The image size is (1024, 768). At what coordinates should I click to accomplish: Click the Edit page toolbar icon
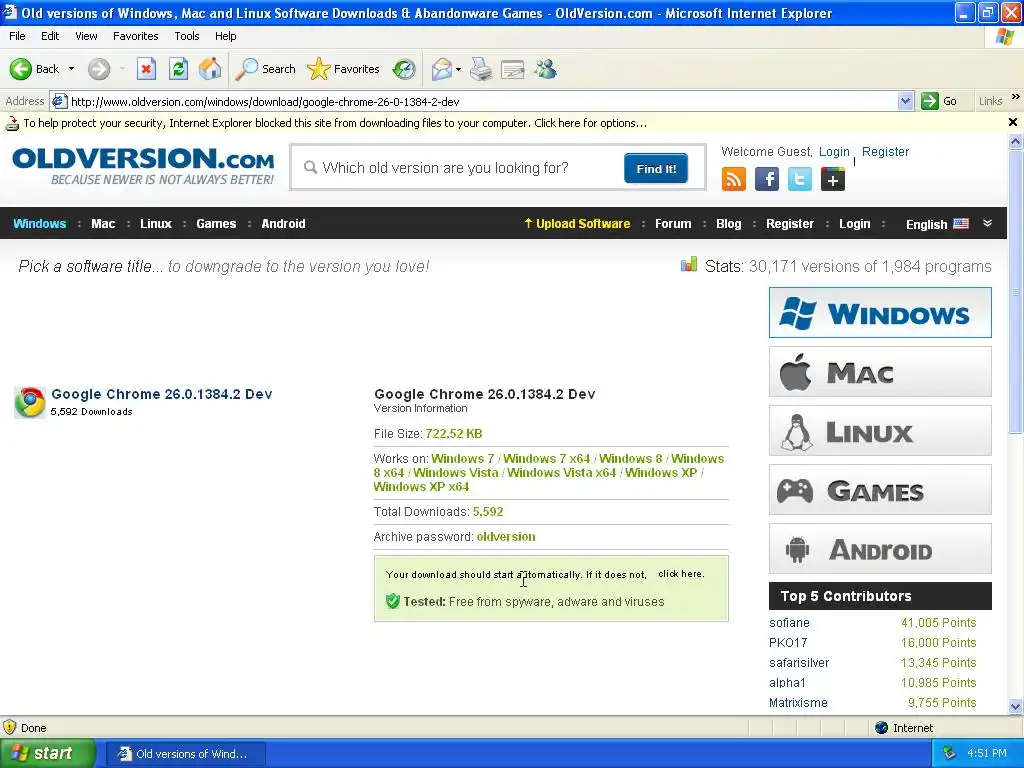tap(513, 69)
